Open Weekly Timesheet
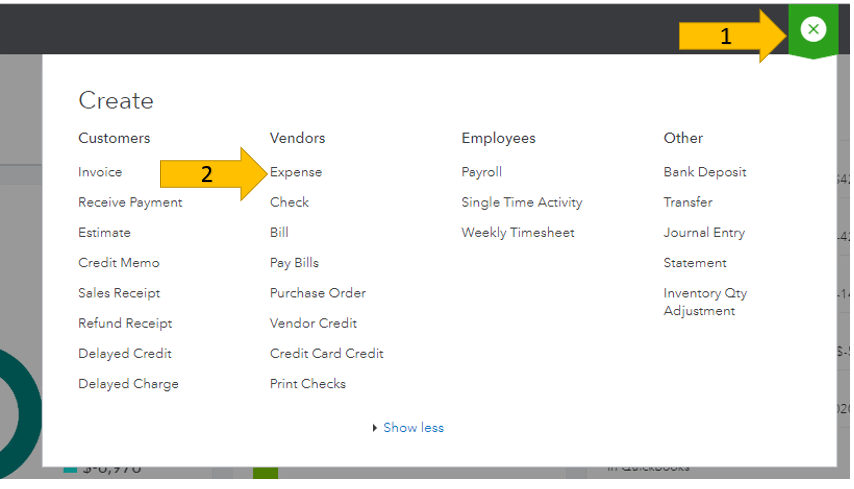Viewport: 854px width, 489px height. pos(517,233)
